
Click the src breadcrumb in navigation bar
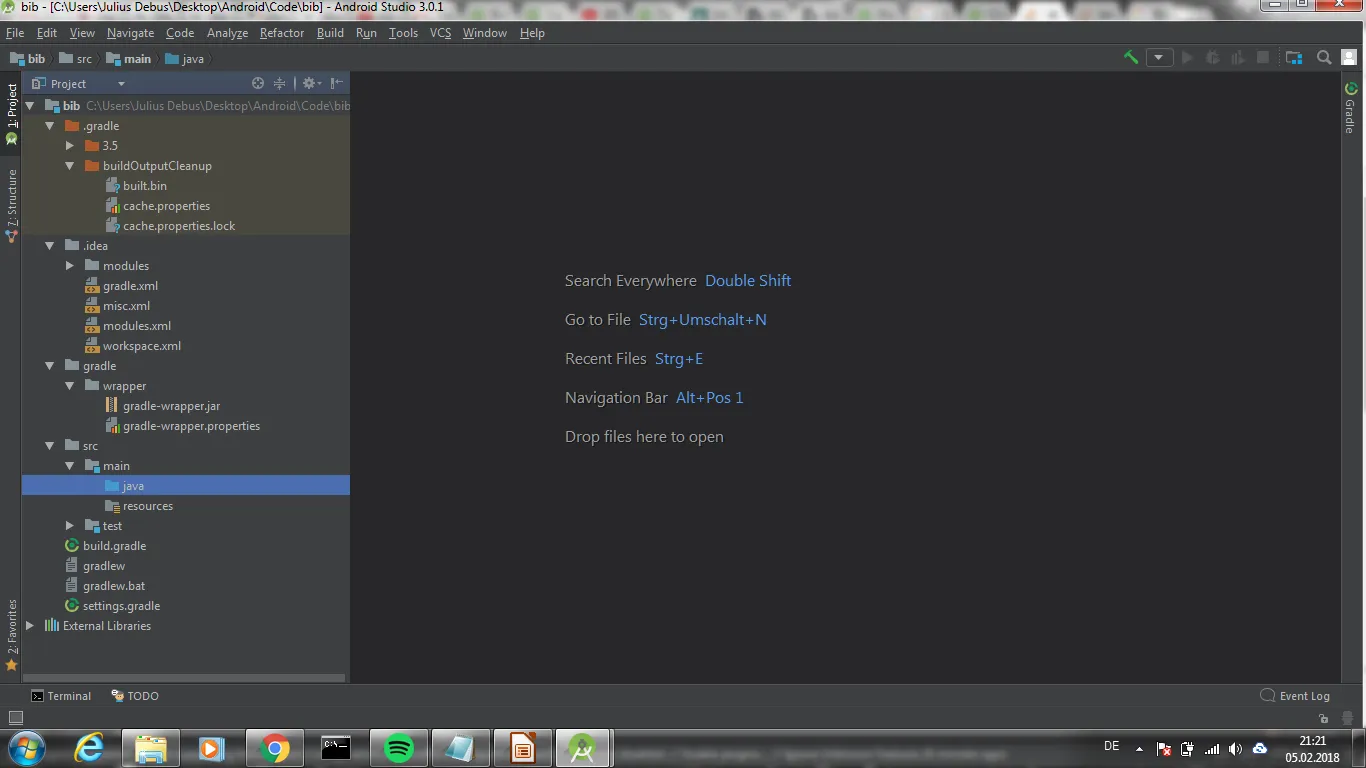click(75, 59)
